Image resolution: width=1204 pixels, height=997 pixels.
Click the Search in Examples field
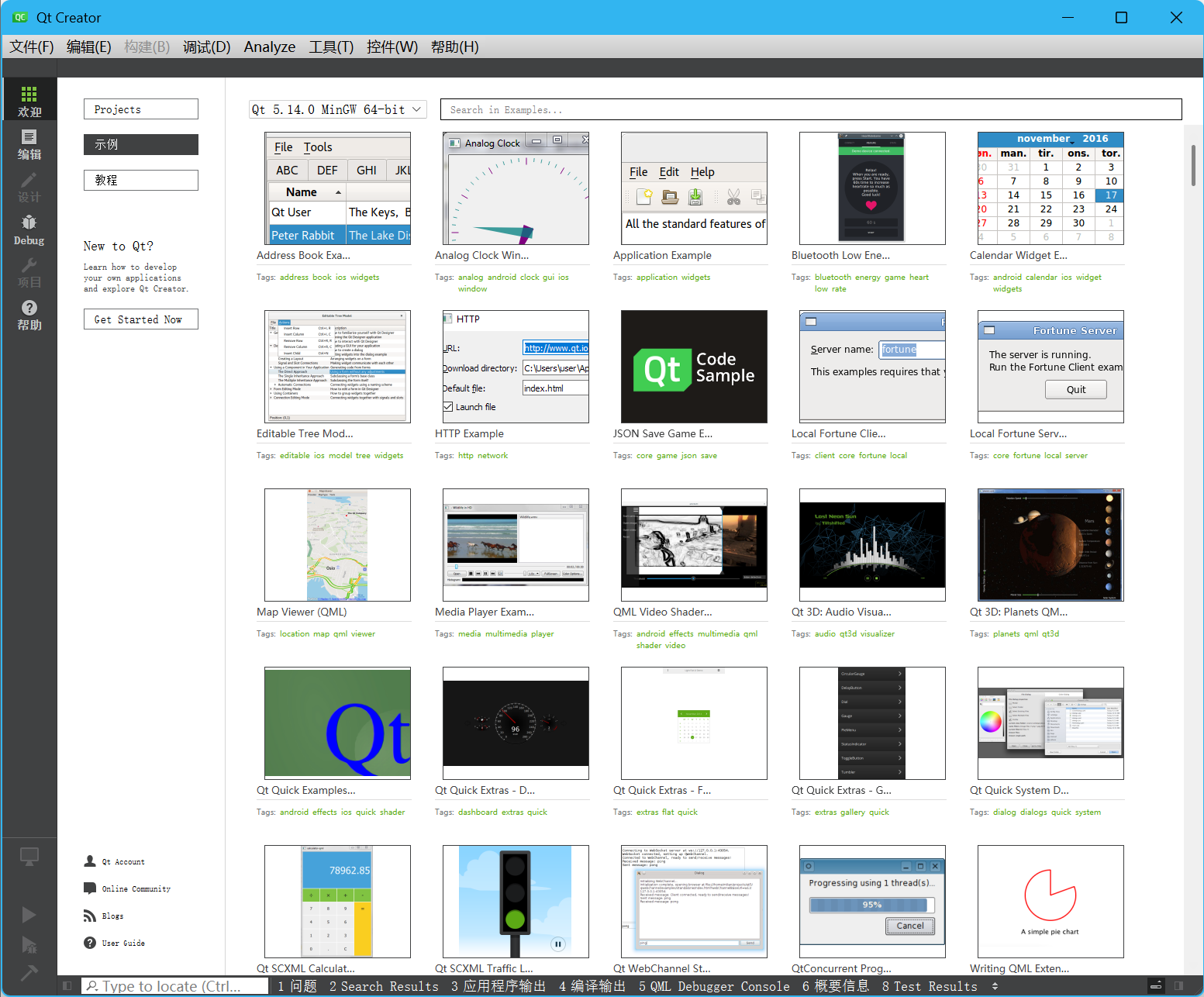(811, 109)
